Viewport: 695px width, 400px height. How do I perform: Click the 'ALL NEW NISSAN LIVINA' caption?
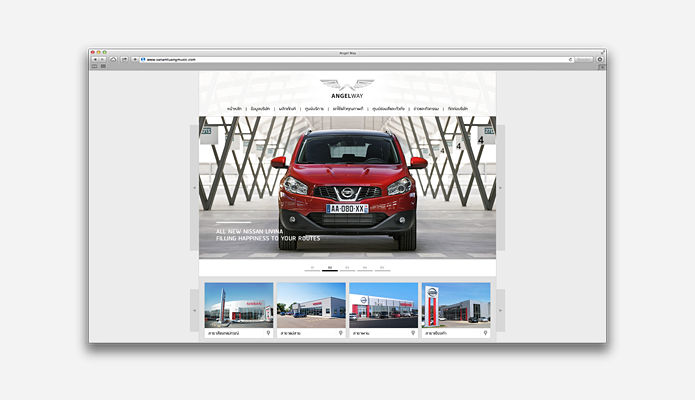pyautogui.click(x=249, y=231)
